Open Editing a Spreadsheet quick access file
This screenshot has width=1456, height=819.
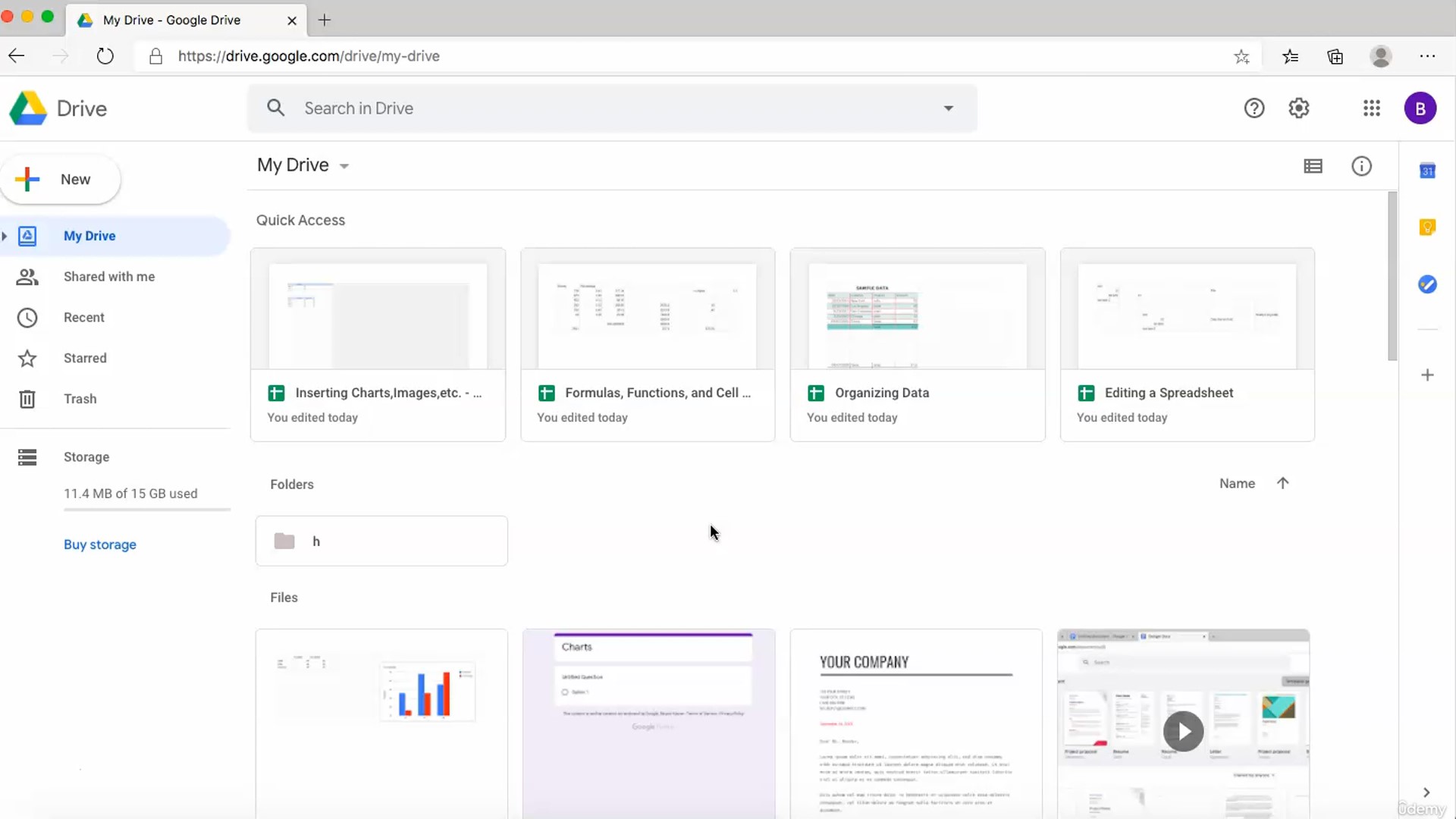click(1188, 345)
